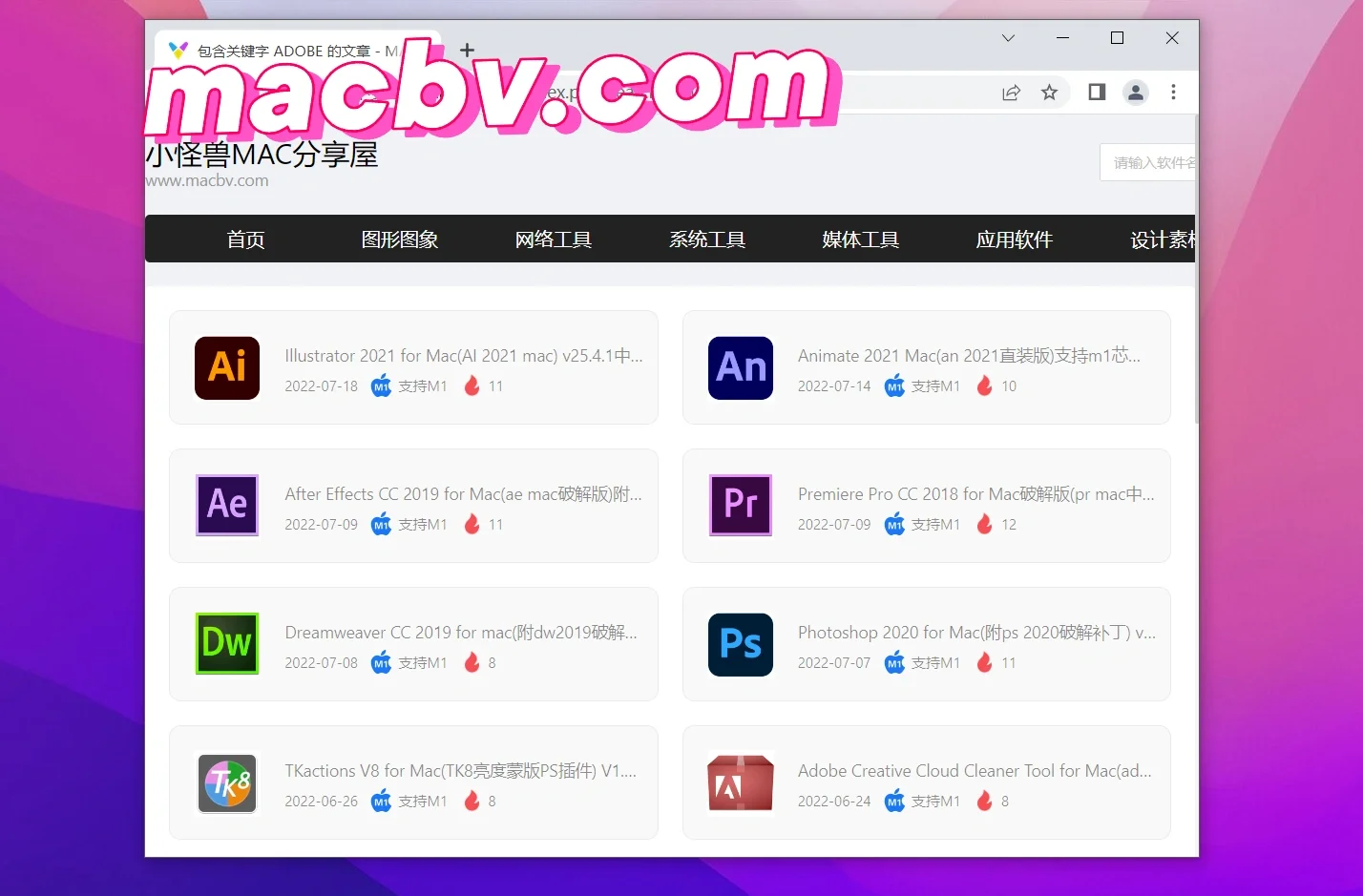Open the Chrome three-dot menu
This screenshot has width=1363, height=896.
click(1174, 93)
